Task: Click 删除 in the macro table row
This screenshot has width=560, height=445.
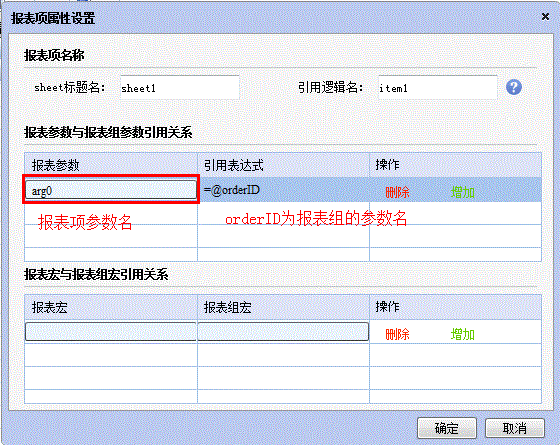Action: 397,334
